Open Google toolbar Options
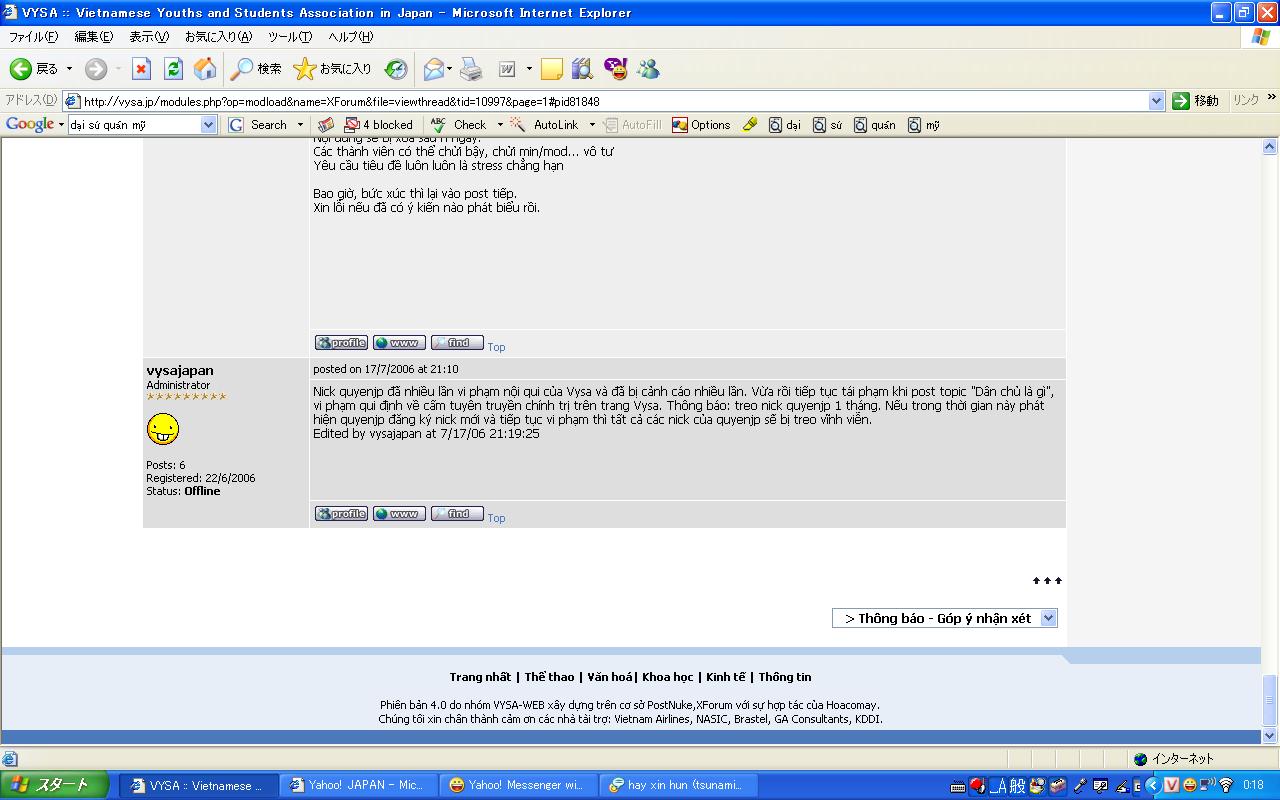This screenshot has width=1280, height=800. coord(701,125)
